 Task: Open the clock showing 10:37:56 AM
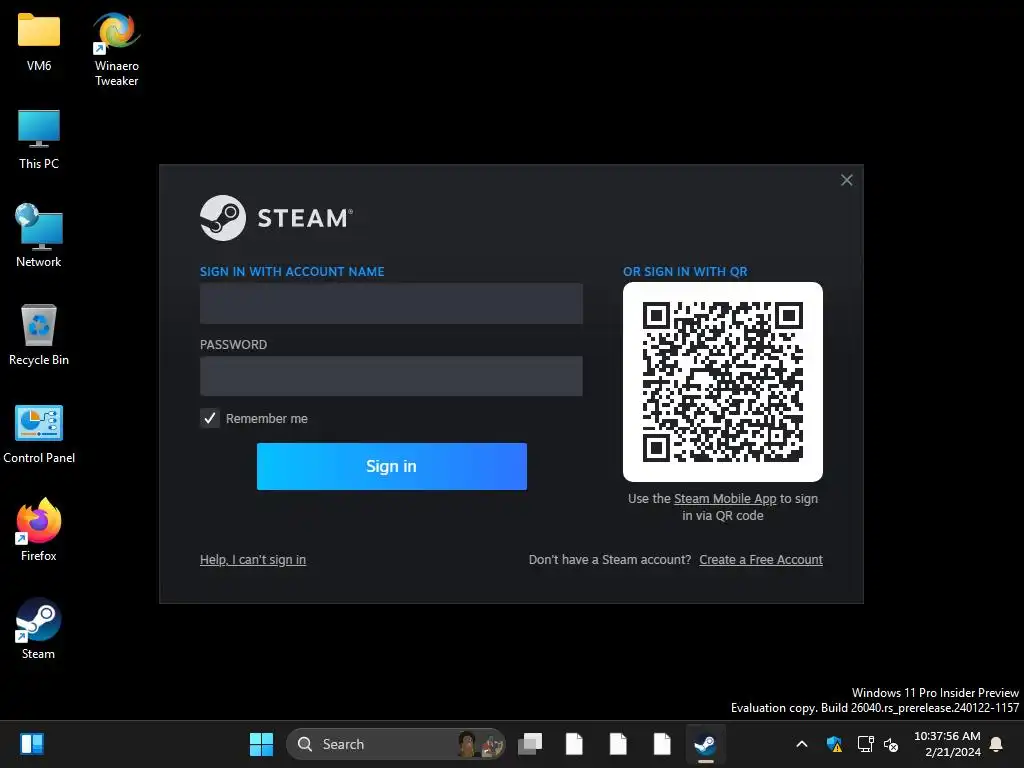coord(947,744)
